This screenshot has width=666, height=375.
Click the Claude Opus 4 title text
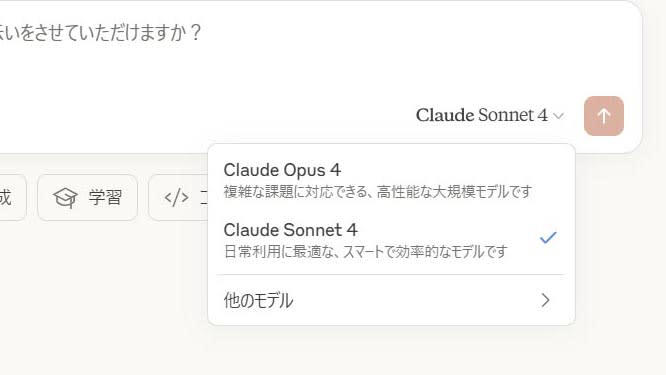coord(282,170)
